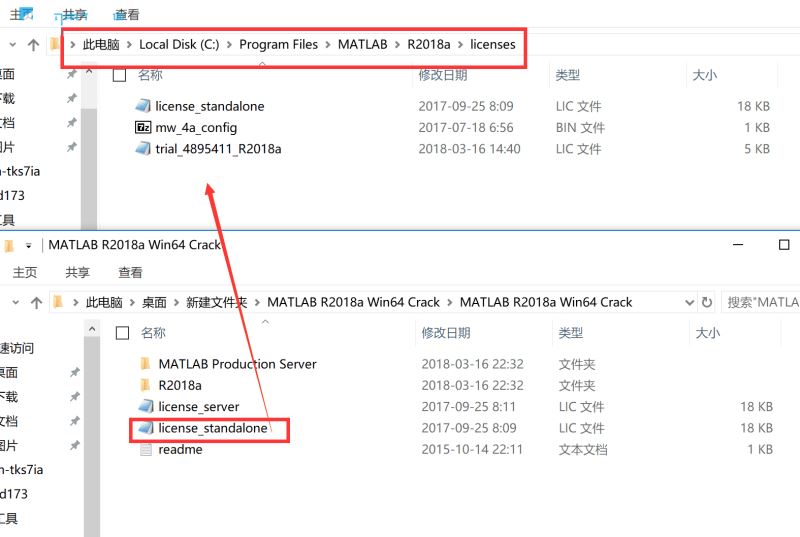Click 2018-03-16 14:40 date of trial file
The image size is (800, 537).
(469, 149)
